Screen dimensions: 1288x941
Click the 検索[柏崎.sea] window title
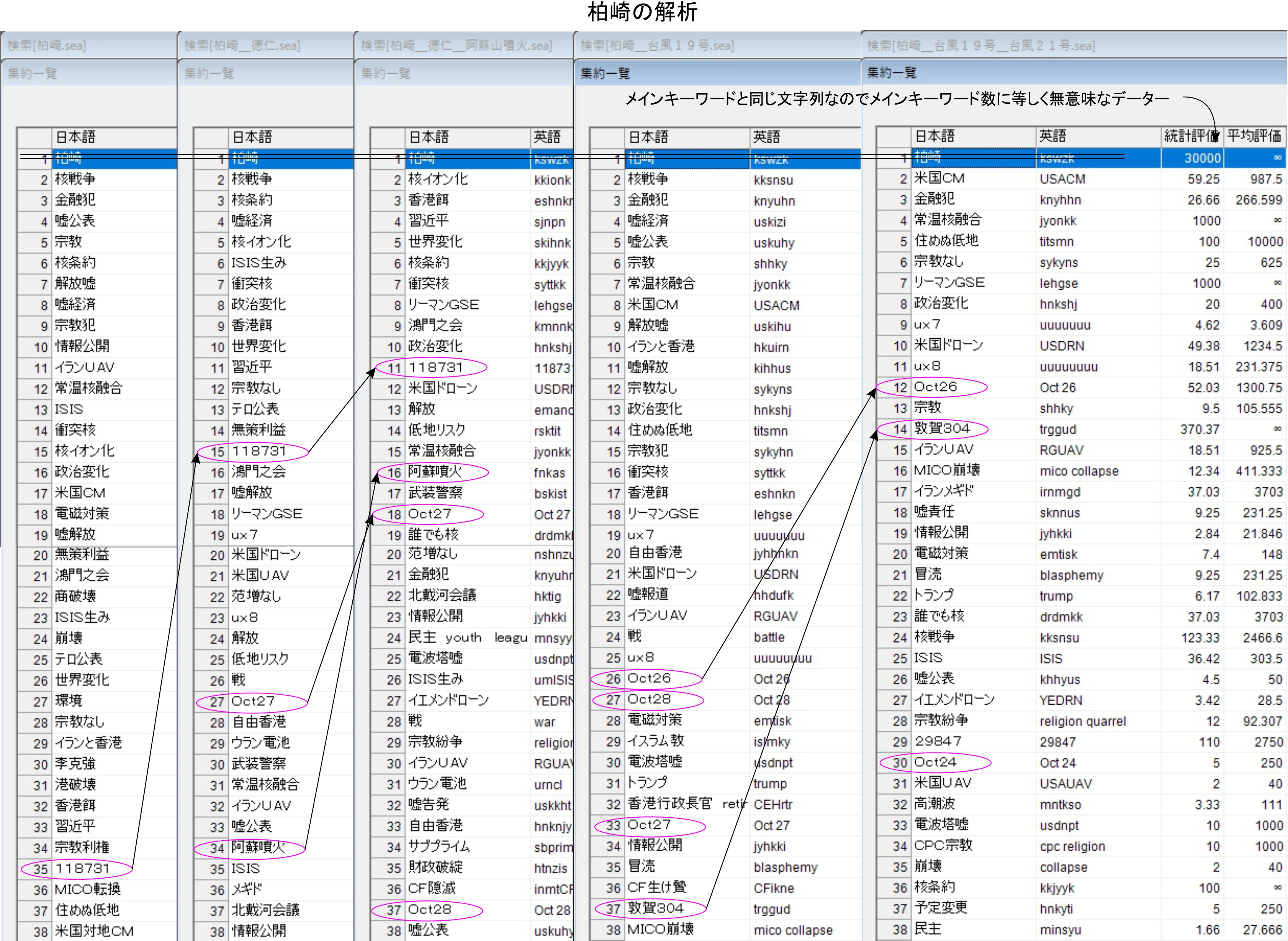47,46
